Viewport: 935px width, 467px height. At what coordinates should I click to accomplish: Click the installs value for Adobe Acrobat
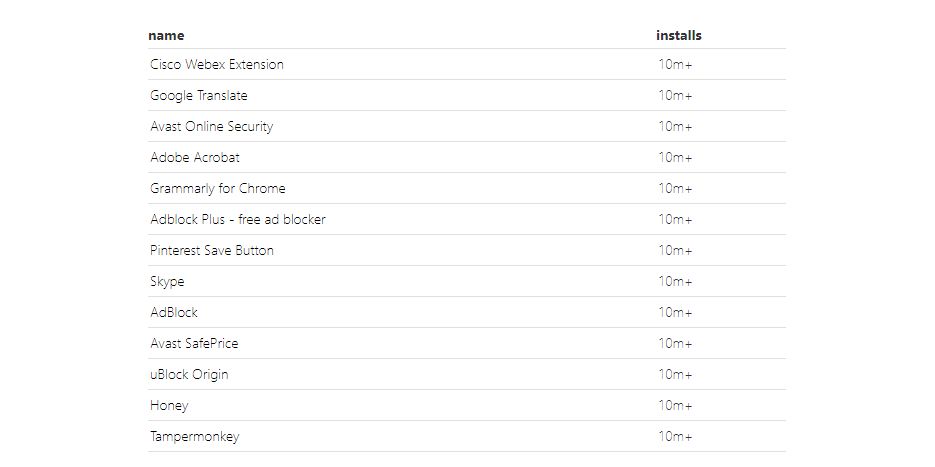(x=675, y=157)
